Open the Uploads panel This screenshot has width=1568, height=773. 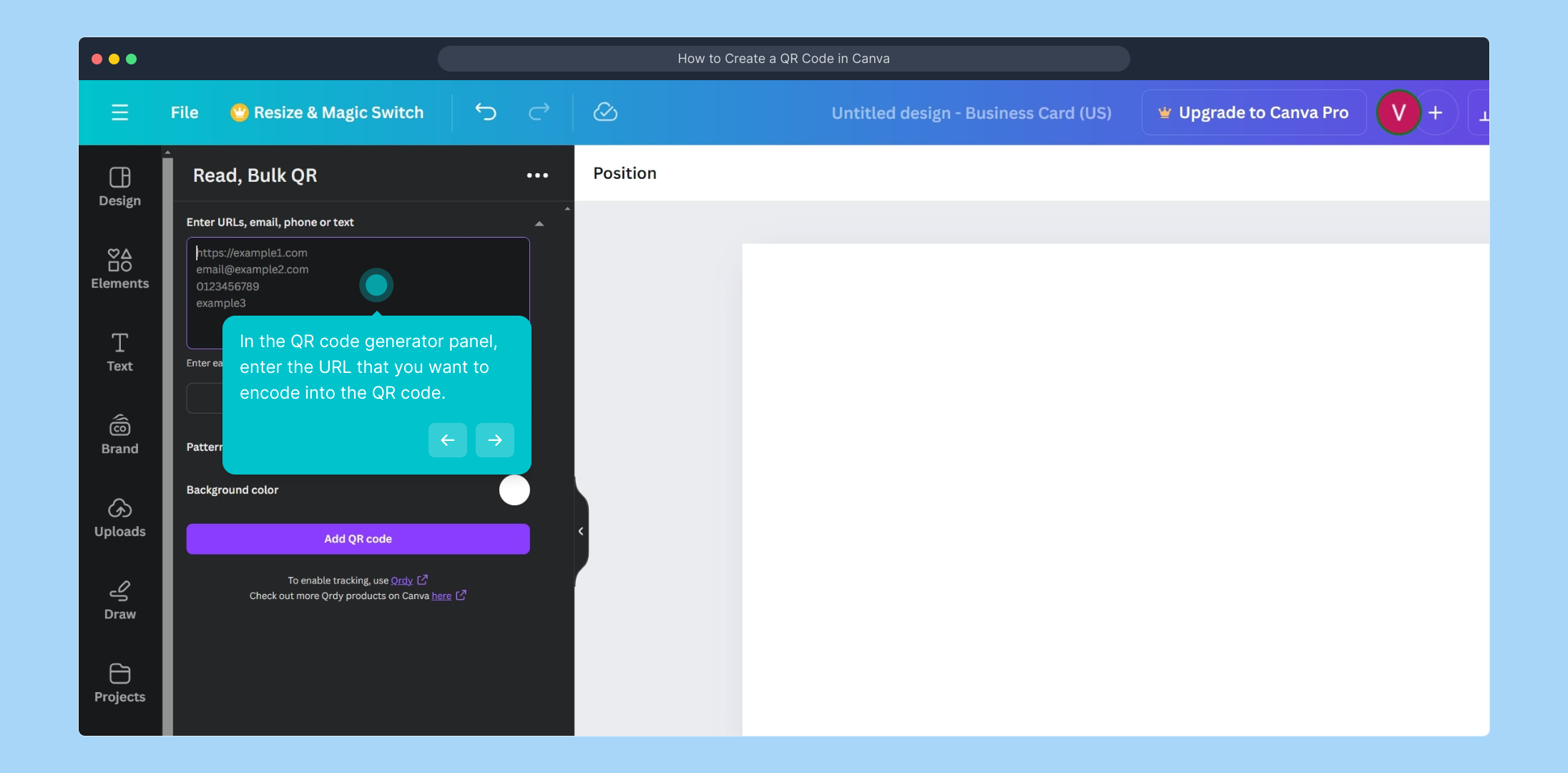click(x=119, y=517)
